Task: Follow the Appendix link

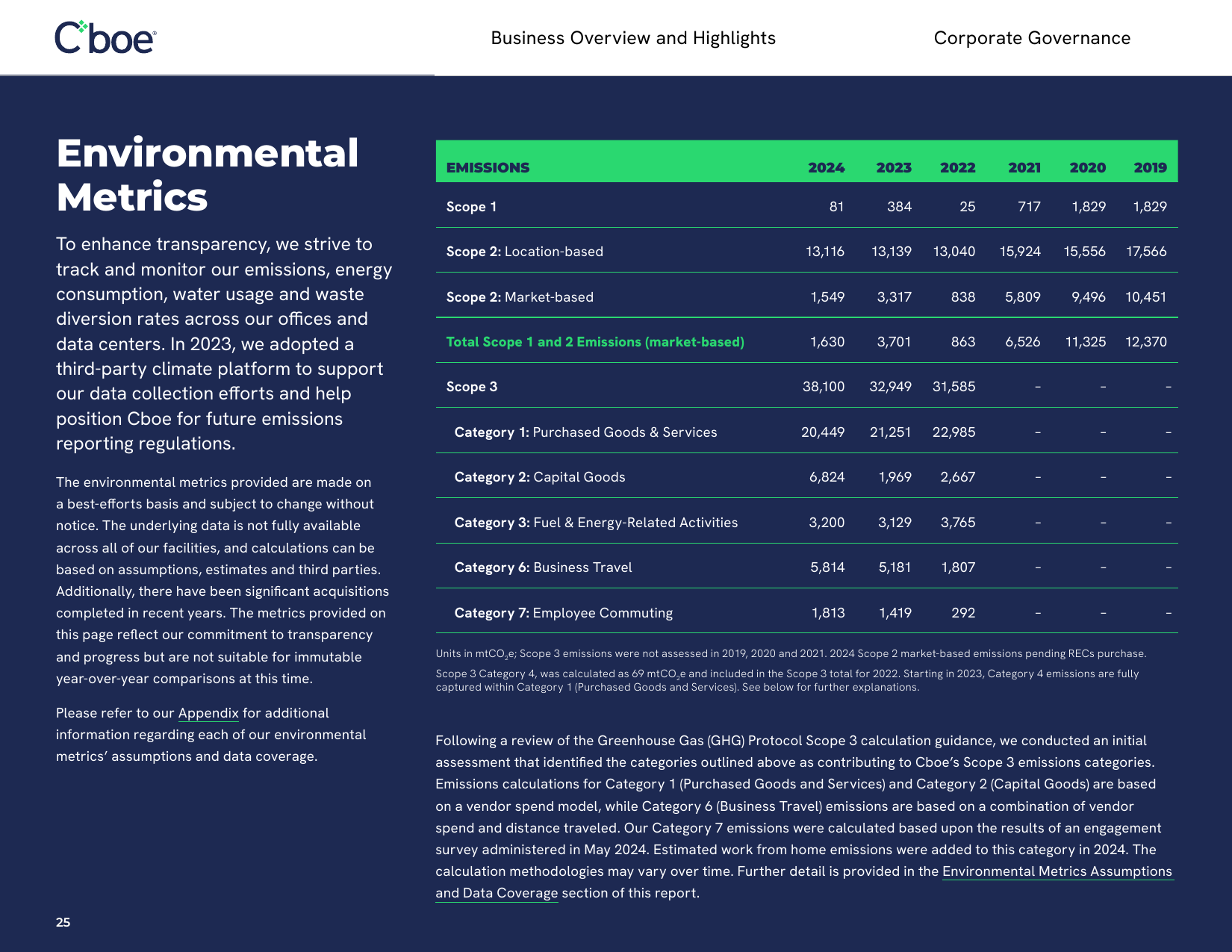Action: coord(208,713)
